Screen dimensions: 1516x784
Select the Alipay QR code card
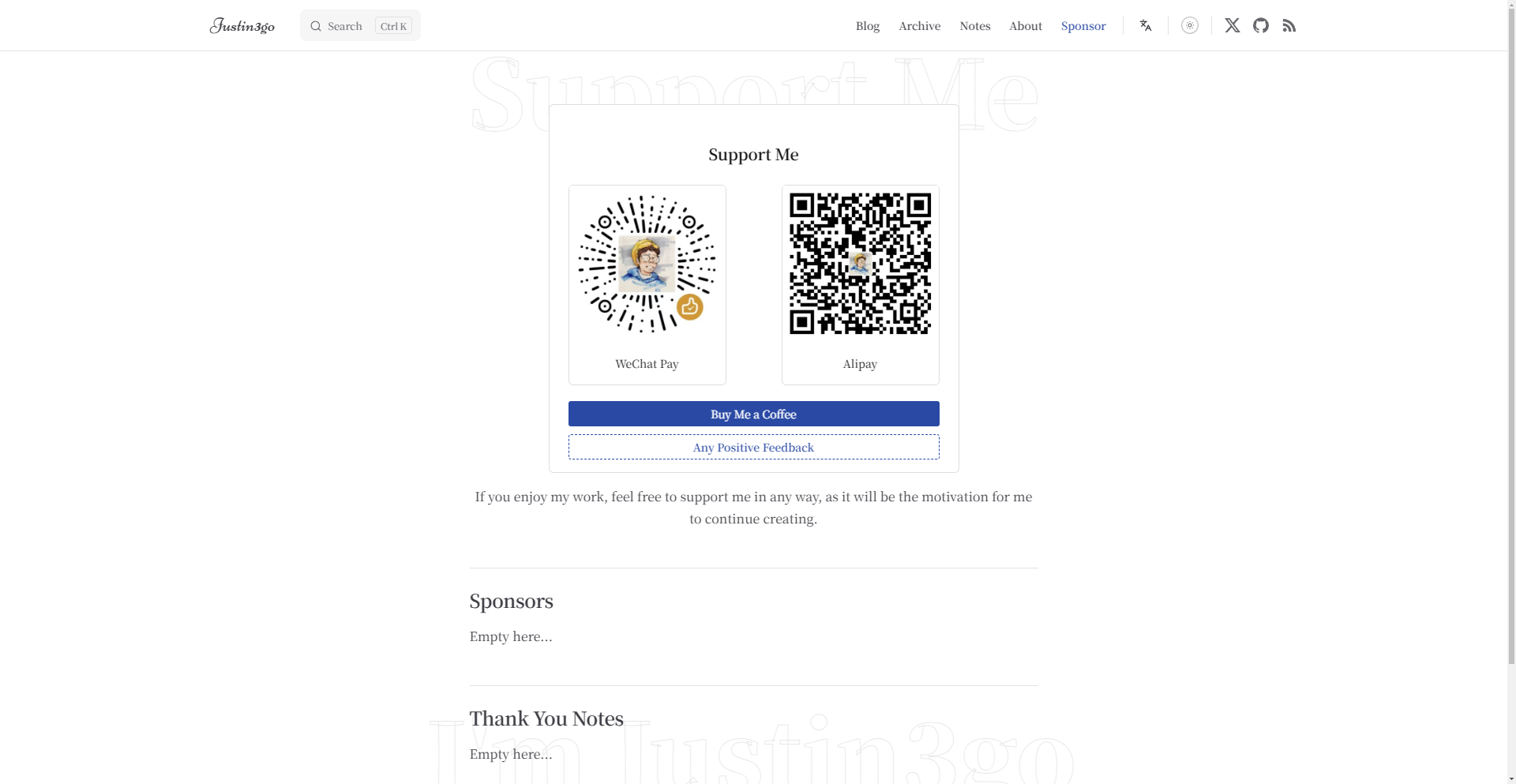click(x=860, y=285)
